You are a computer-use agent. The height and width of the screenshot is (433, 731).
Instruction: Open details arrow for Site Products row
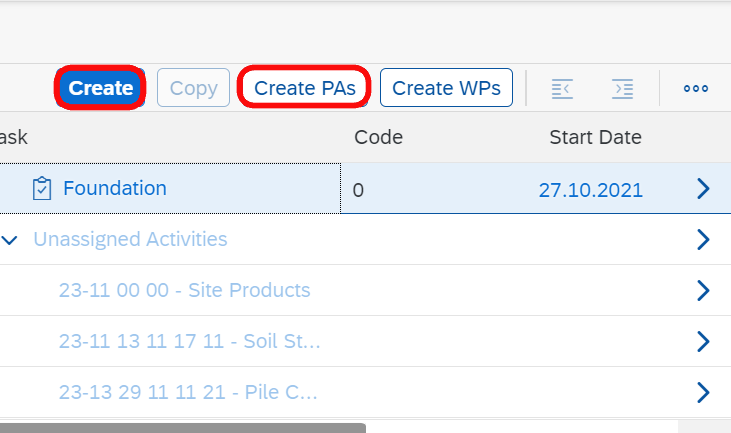pos(703,290)
